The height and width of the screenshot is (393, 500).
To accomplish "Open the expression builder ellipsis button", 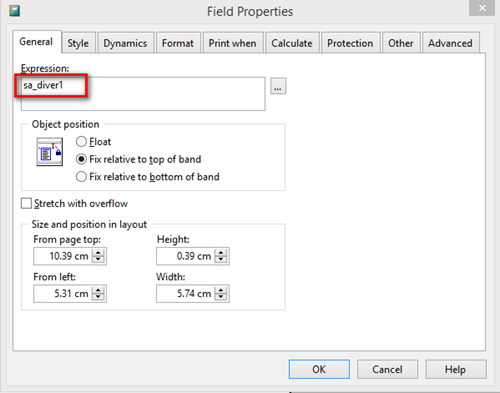I will pos(278,86).
